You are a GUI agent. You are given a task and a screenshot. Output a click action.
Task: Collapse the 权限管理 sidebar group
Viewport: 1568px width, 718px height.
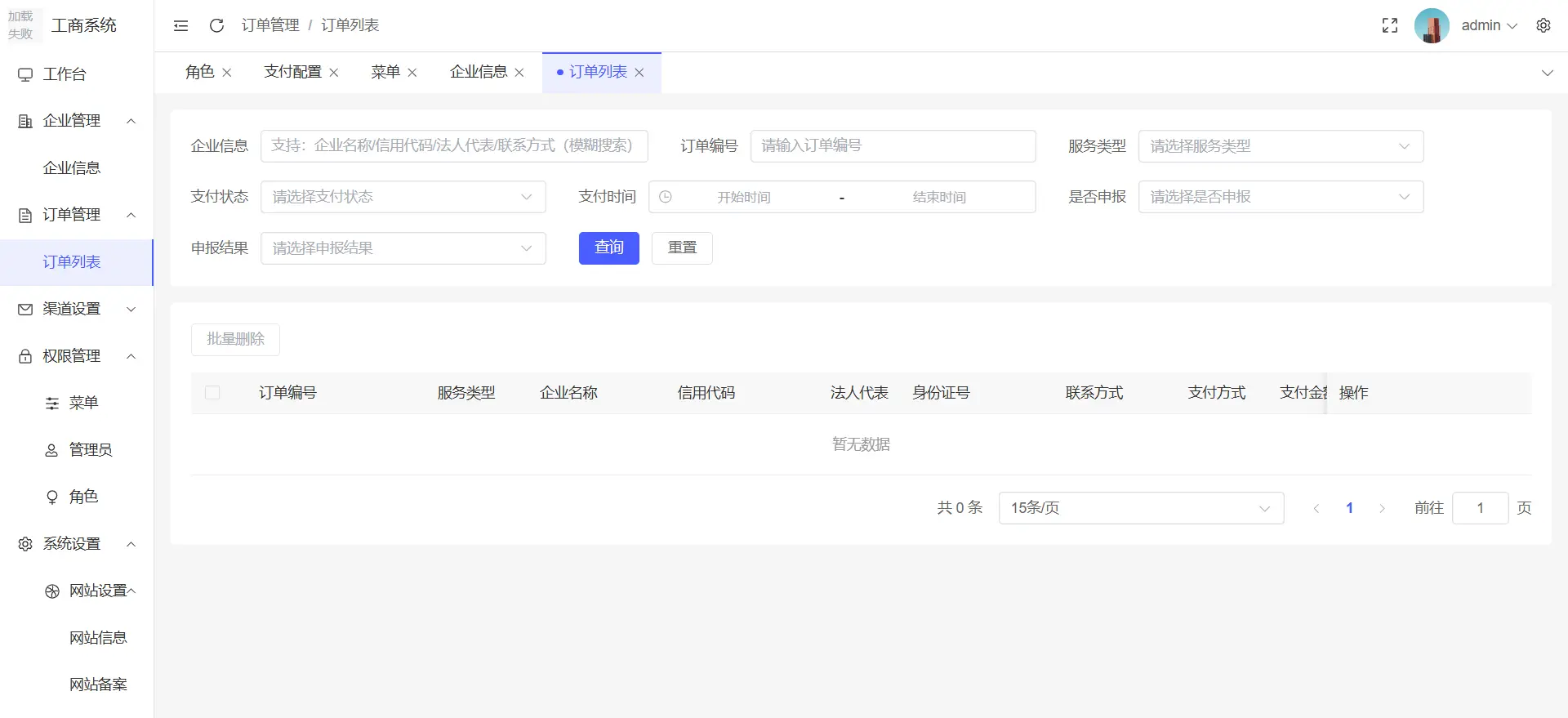(77, 356)
